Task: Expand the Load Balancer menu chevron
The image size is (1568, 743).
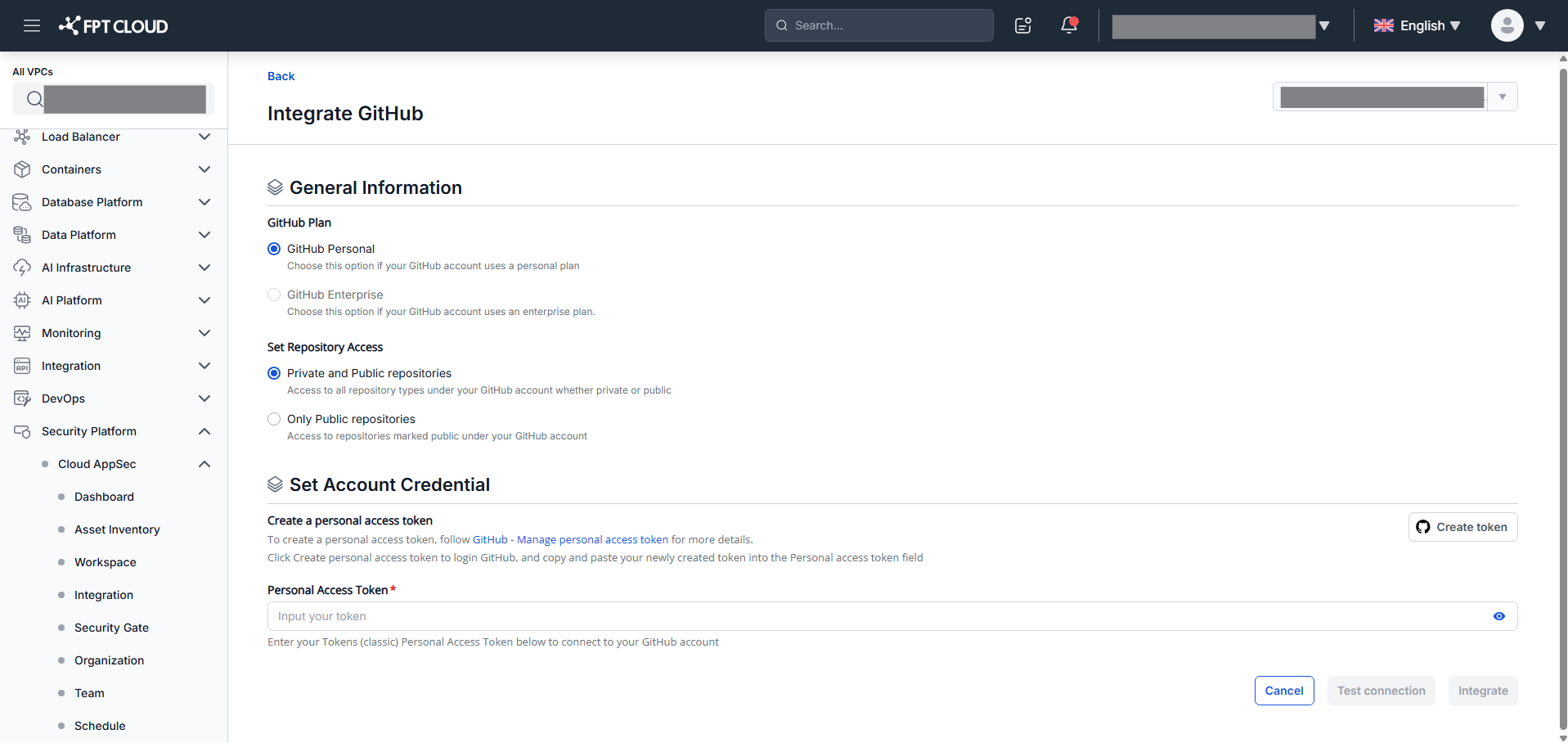Action: (204, 137)
